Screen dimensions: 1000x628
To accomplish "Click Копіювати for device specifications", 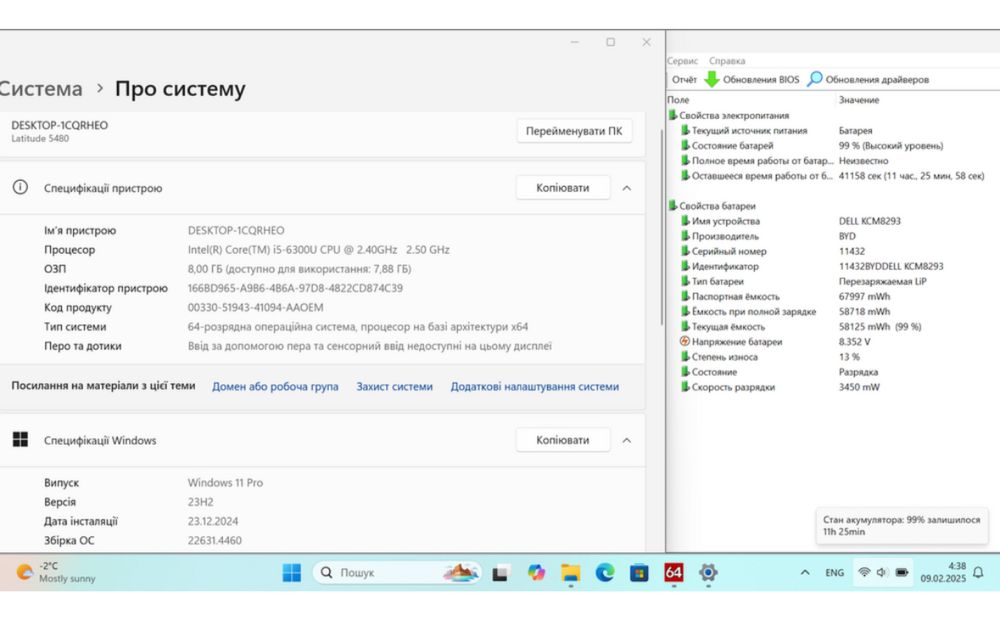I will (562, 188).
